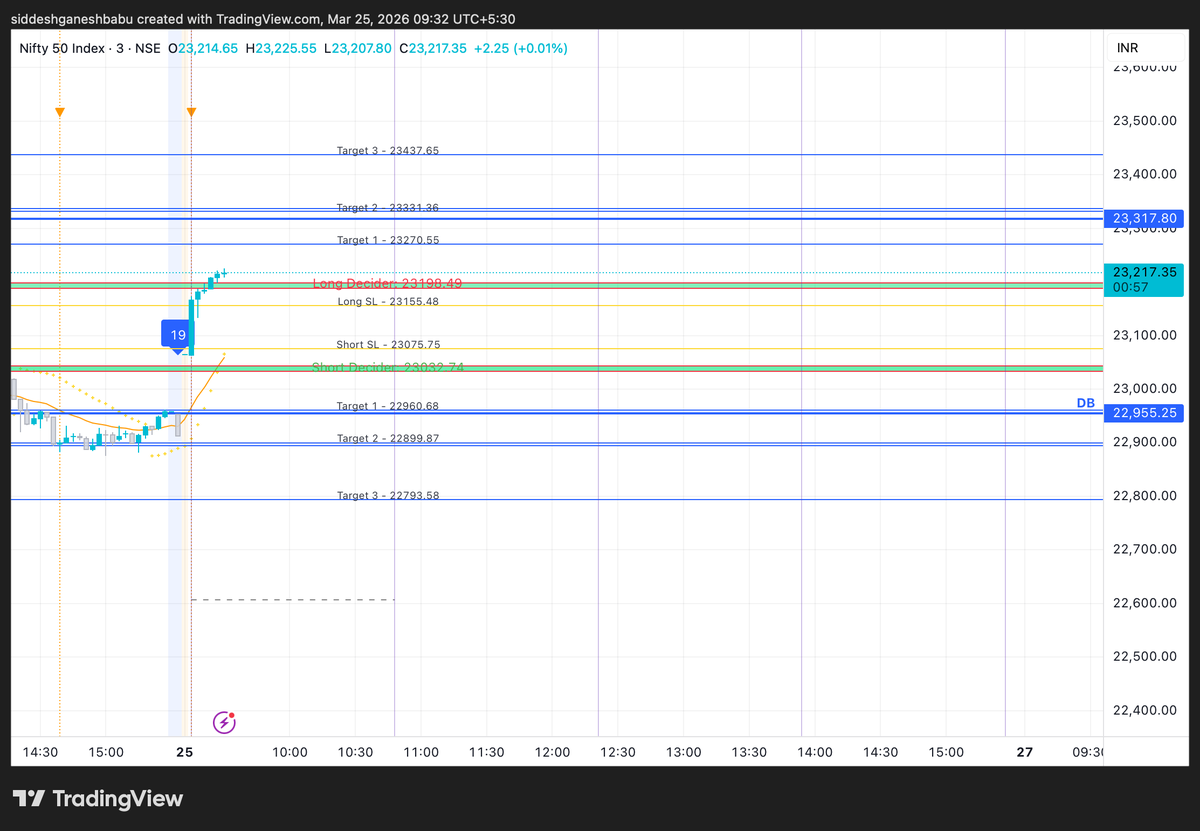Click the 10:00 time axis label
This screenshot has height=831, width=1200.
coord(289,752)
